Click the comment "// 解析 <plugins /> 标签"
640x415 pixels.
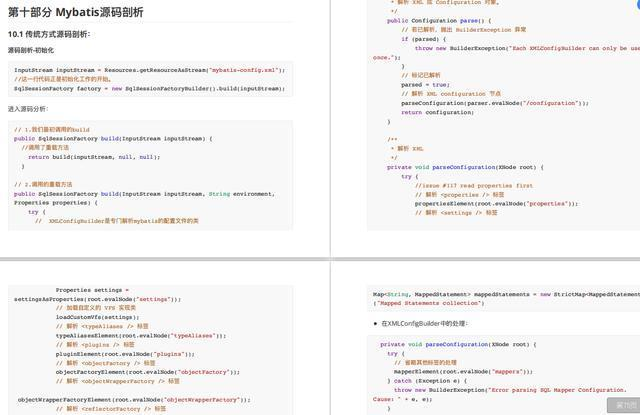pos(95,345)
